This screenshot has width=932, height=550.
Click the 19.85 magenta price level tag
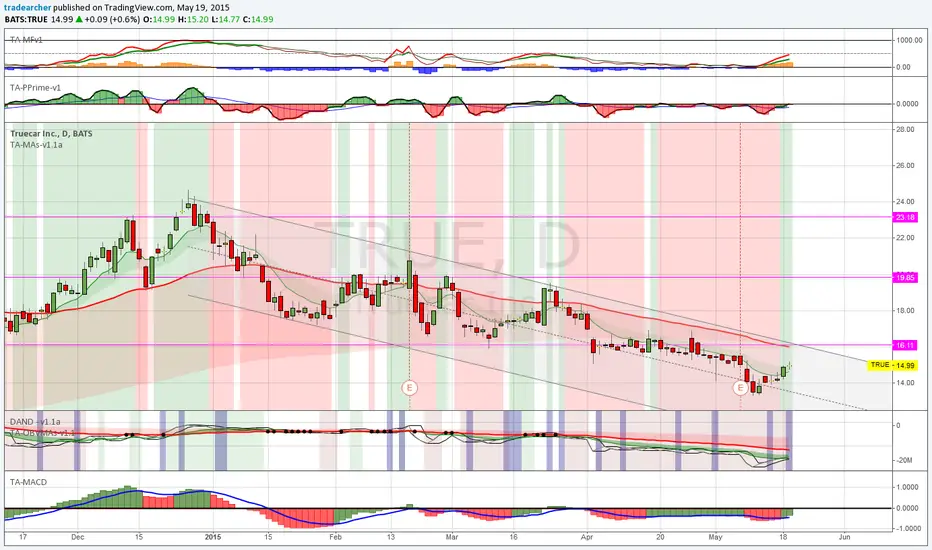(905, 278)
